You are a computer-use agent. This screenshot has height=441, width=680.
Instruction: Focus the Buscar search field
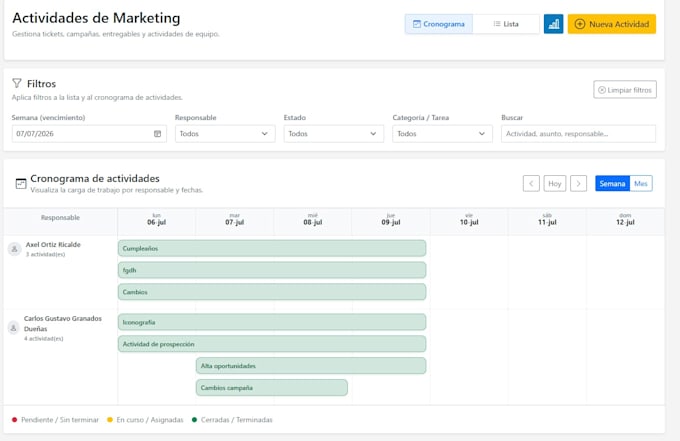pyautogui.click(x=579, y=134)
